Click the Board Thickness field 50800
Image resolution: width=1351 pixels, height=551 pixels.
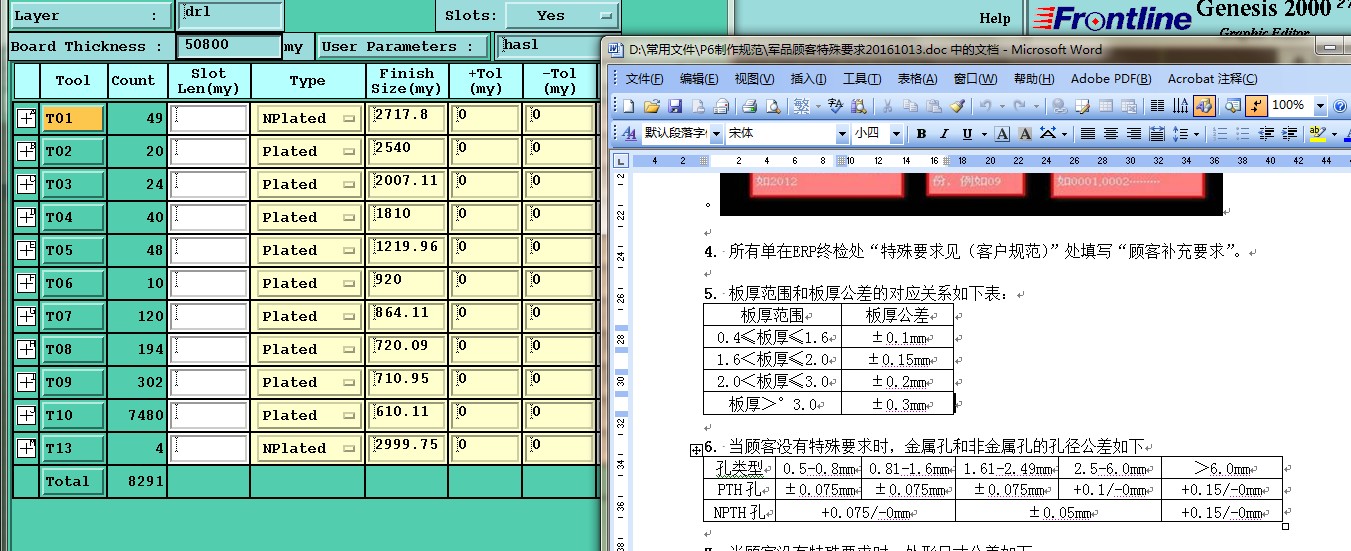228,46
